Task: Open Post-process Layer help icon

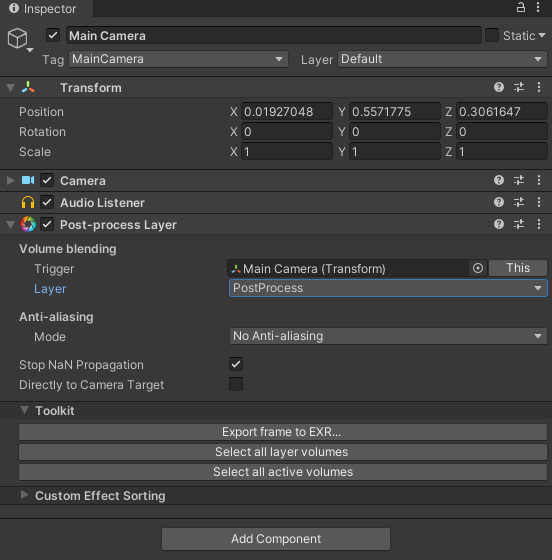Action: click(x=499, y=224)
